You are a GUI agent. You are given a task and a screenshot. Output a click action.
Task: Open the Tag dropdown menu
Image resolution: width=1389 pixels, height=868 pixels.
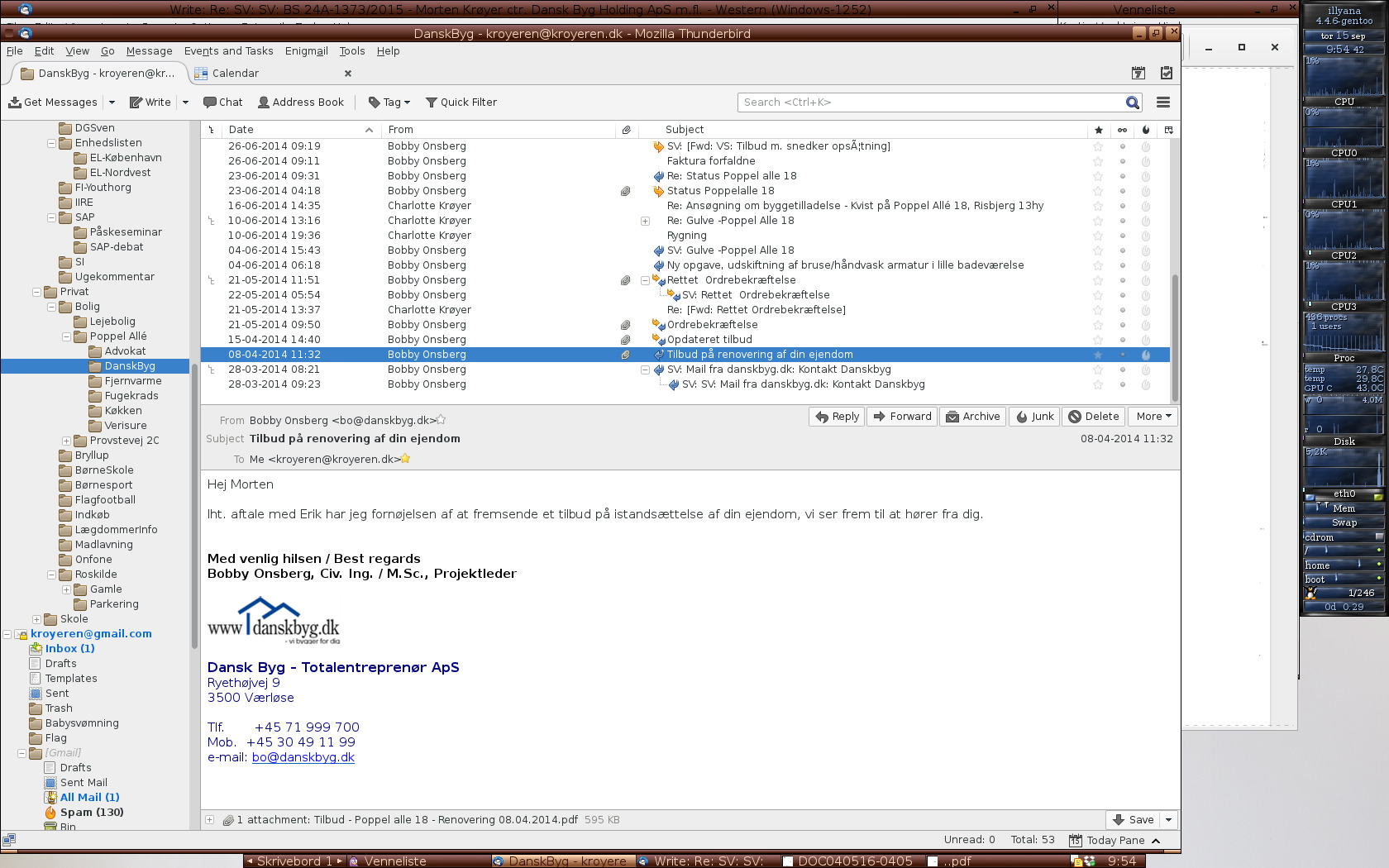coord(389,103)
